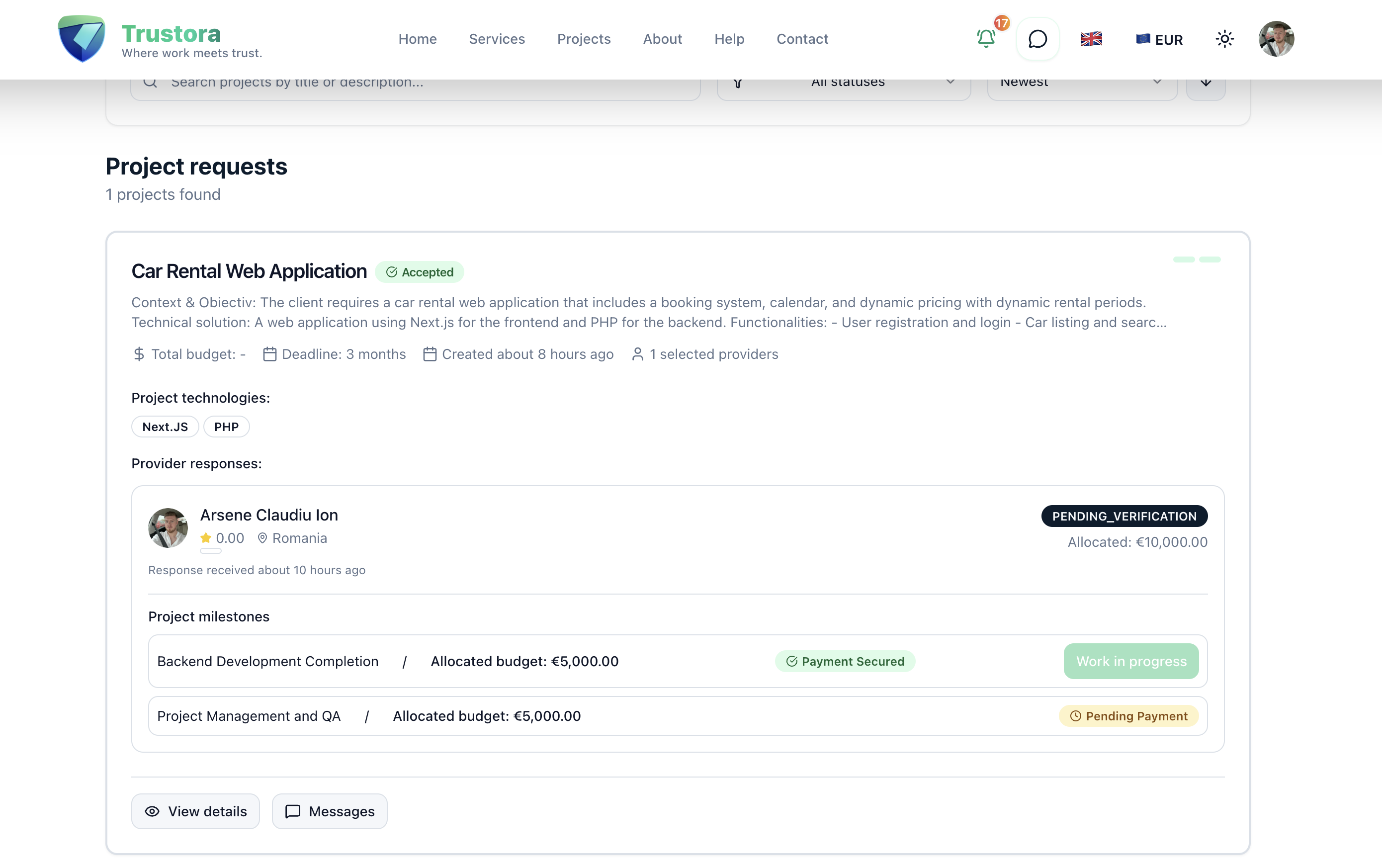Image resolution: width=1382 pixels, height=868 pixels.
Task: Open Messages for the Car Rental project
Action: click(x=329, y=811)
